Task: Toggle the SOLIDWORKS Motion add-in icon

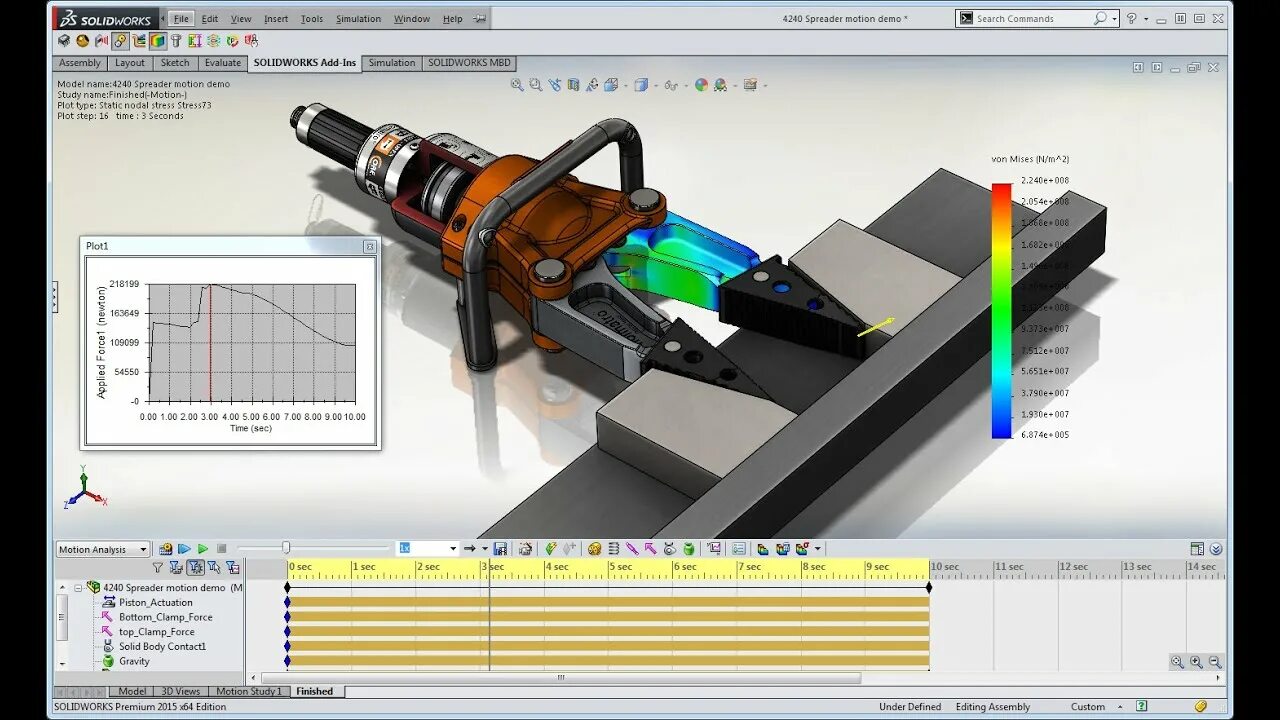Action: tap(120, 41)
